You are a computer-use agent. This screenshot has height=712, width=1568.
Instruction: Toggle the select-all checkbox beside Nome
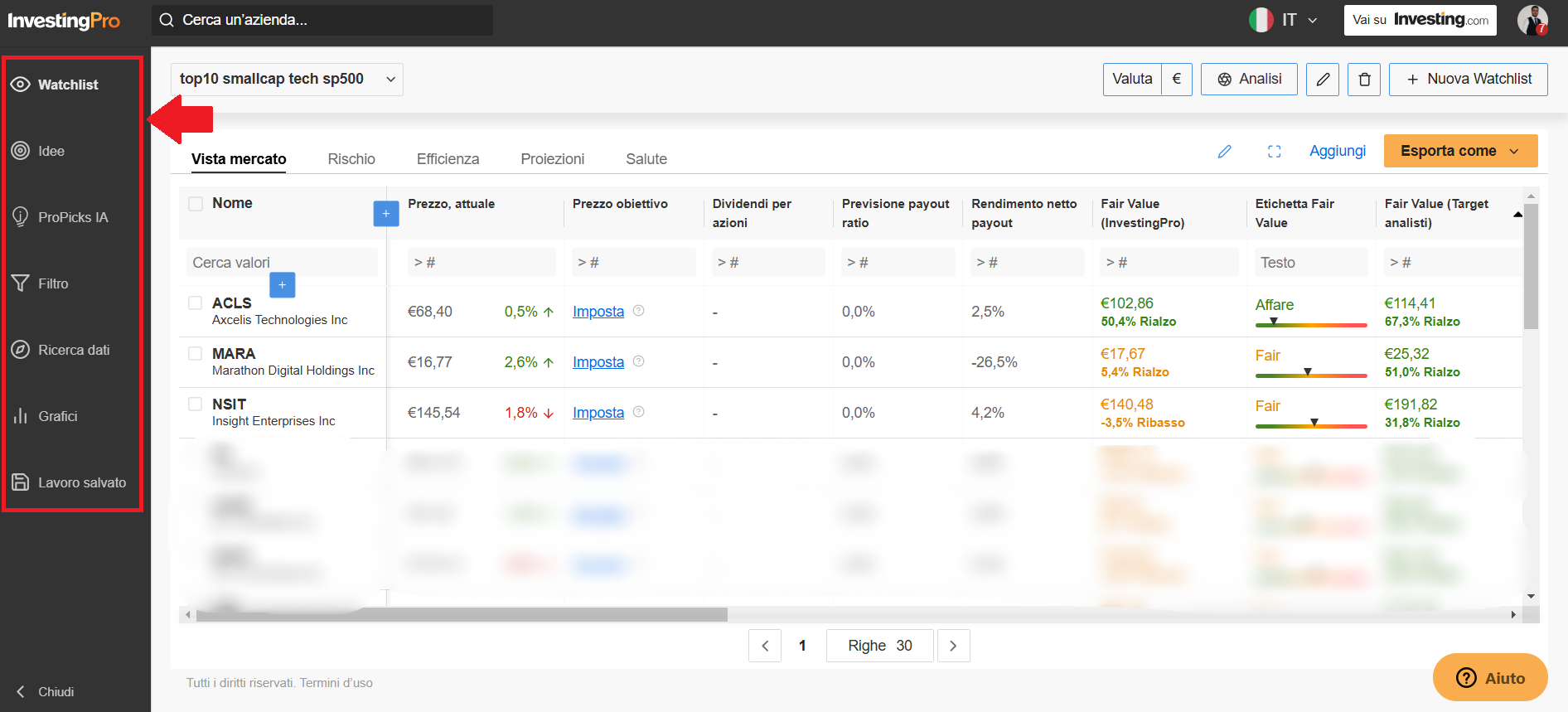196,204
